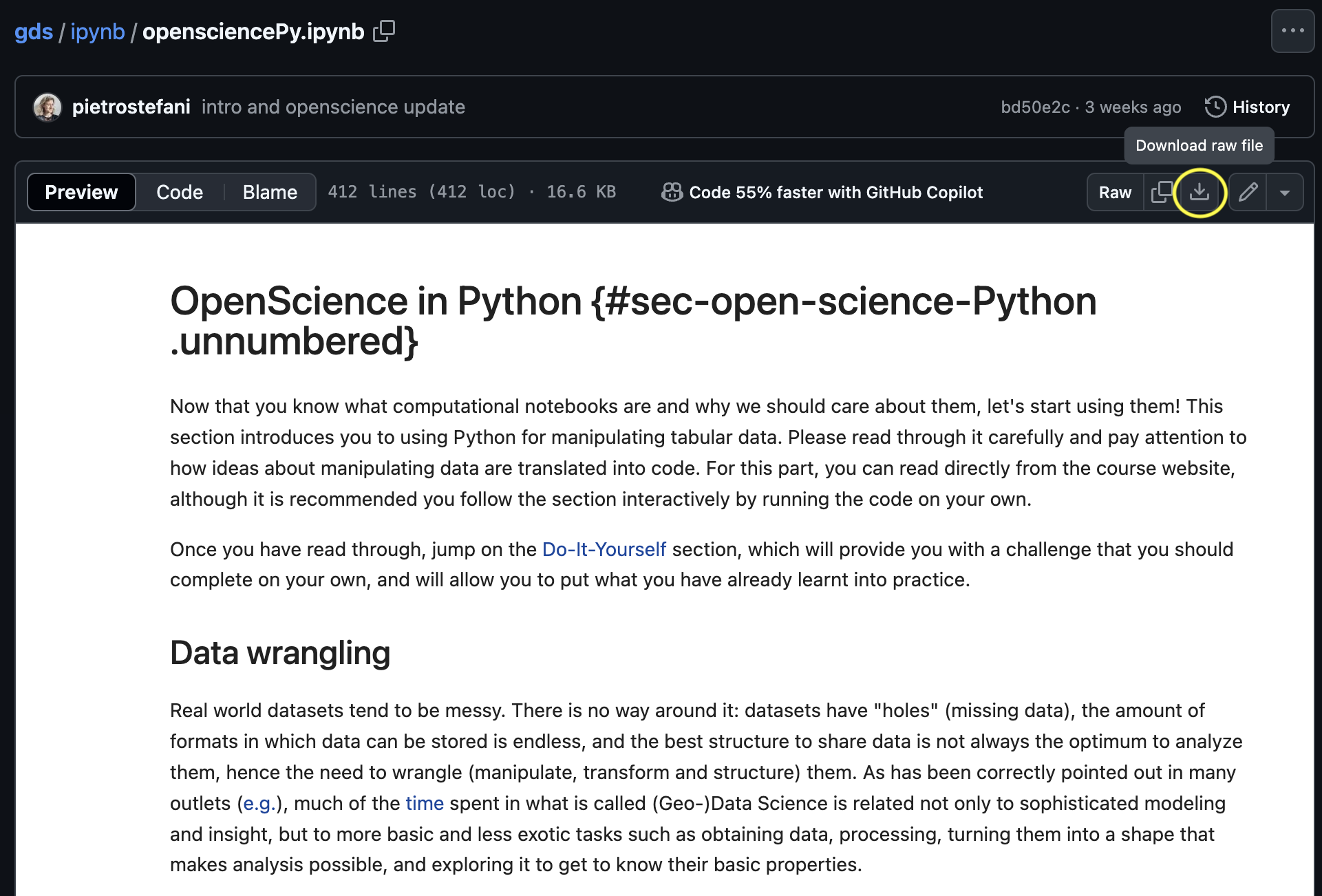Click the e.g. hyperlink in text
Screen dimensions: 1322x896
pos(259,803)
